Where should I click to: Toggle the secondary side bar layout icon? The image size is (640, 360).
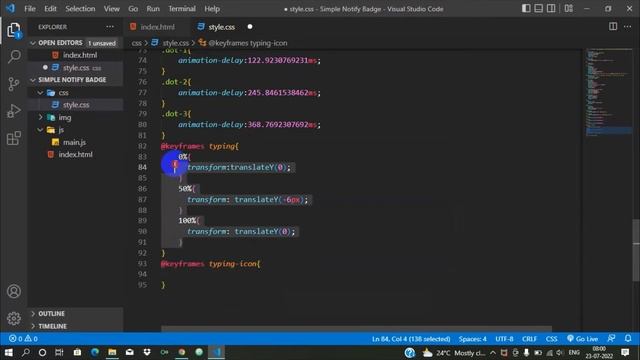pos(551,9)
